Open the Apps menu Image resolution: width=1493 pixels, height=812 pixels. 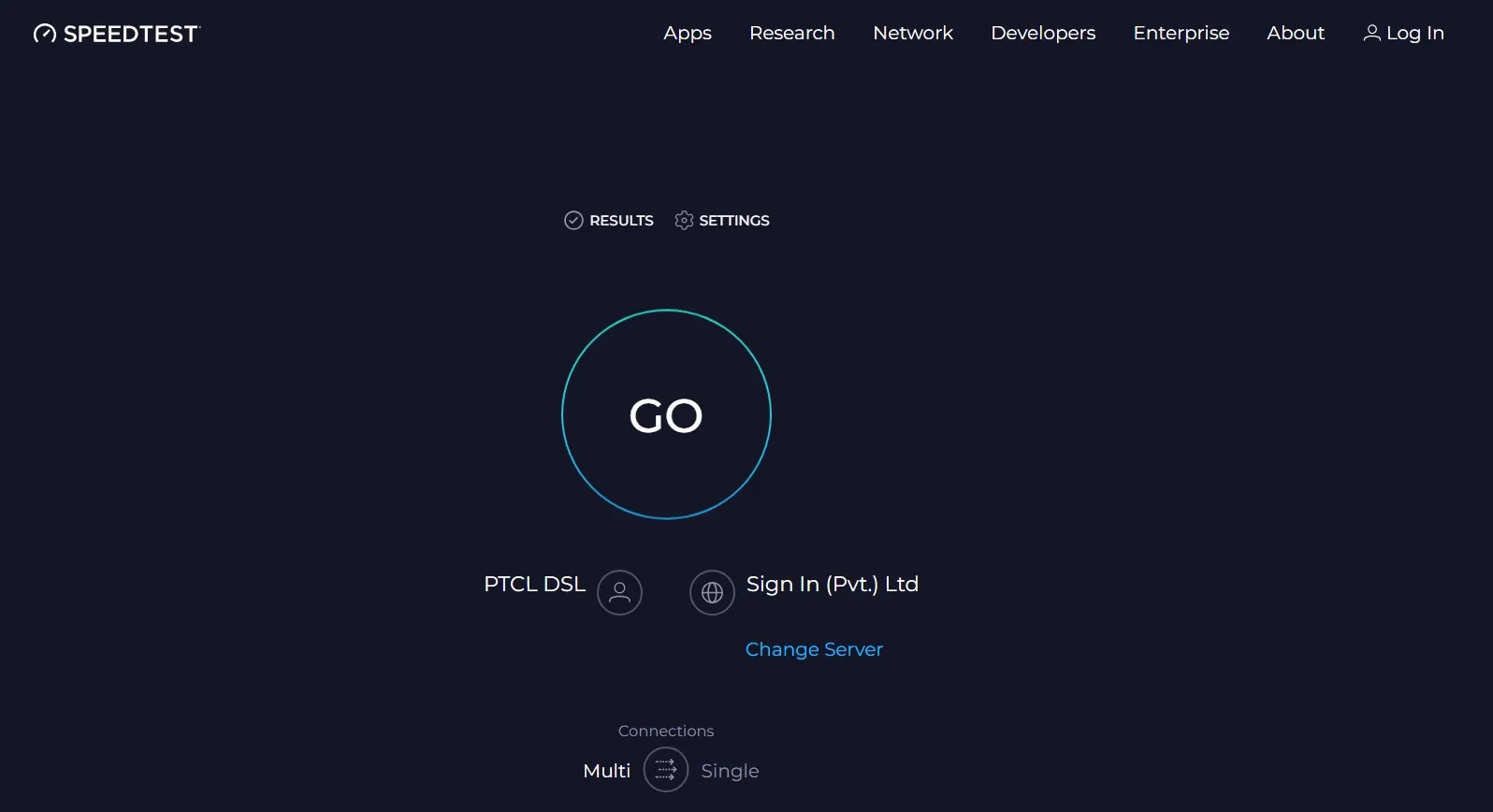[x=688, y=33]
